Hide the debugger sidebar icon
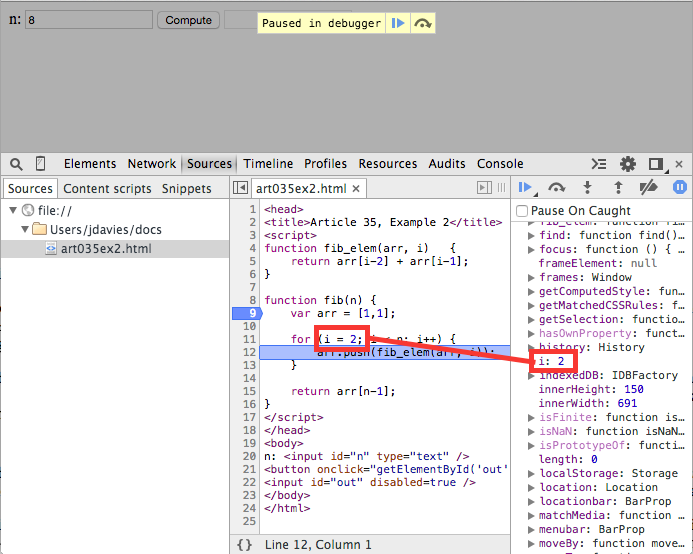 tap(484, 188)
